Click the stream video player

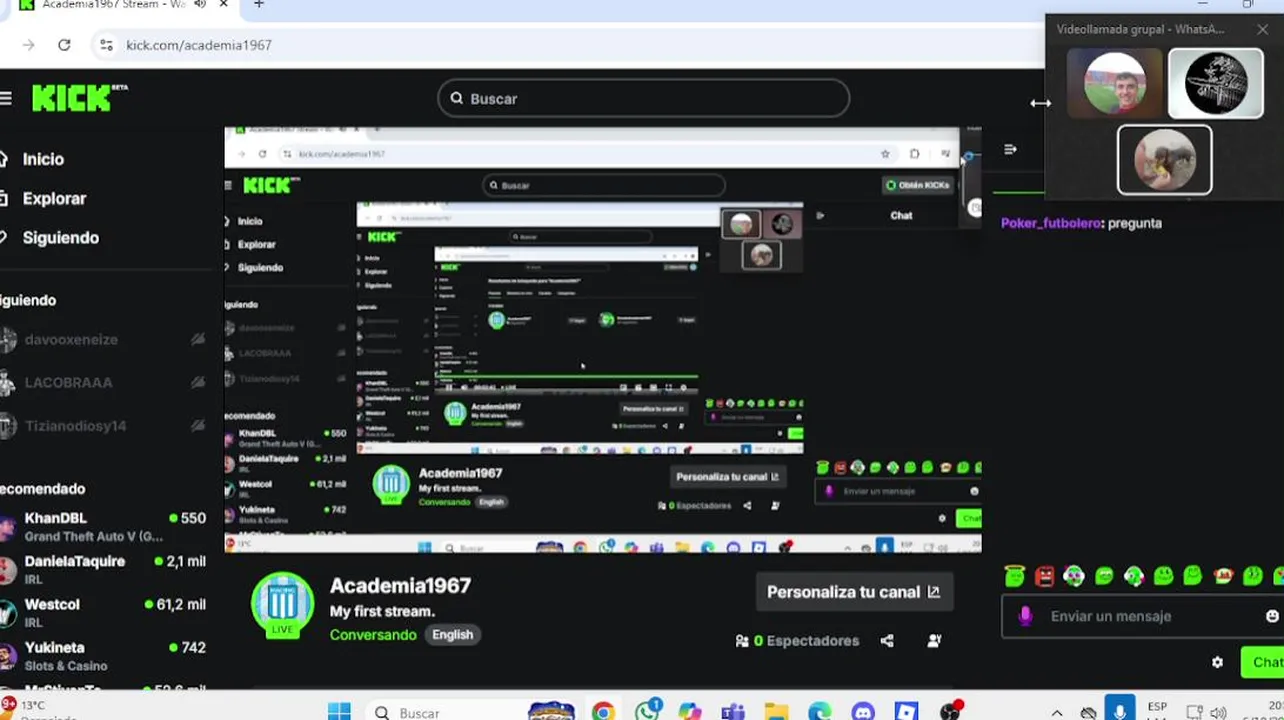602,340
